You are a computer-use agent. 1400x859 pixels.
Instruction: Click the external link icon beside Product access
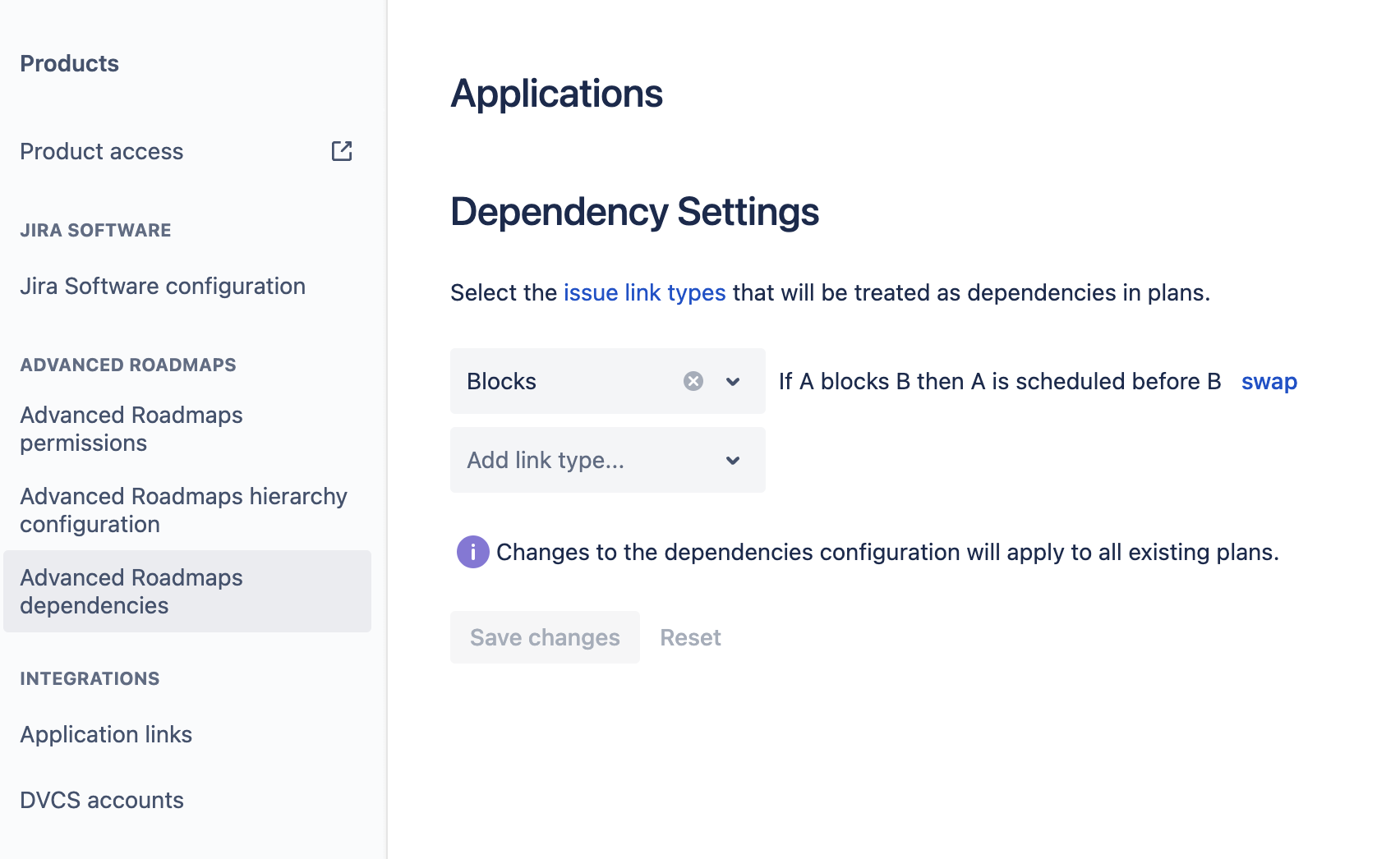343,150
